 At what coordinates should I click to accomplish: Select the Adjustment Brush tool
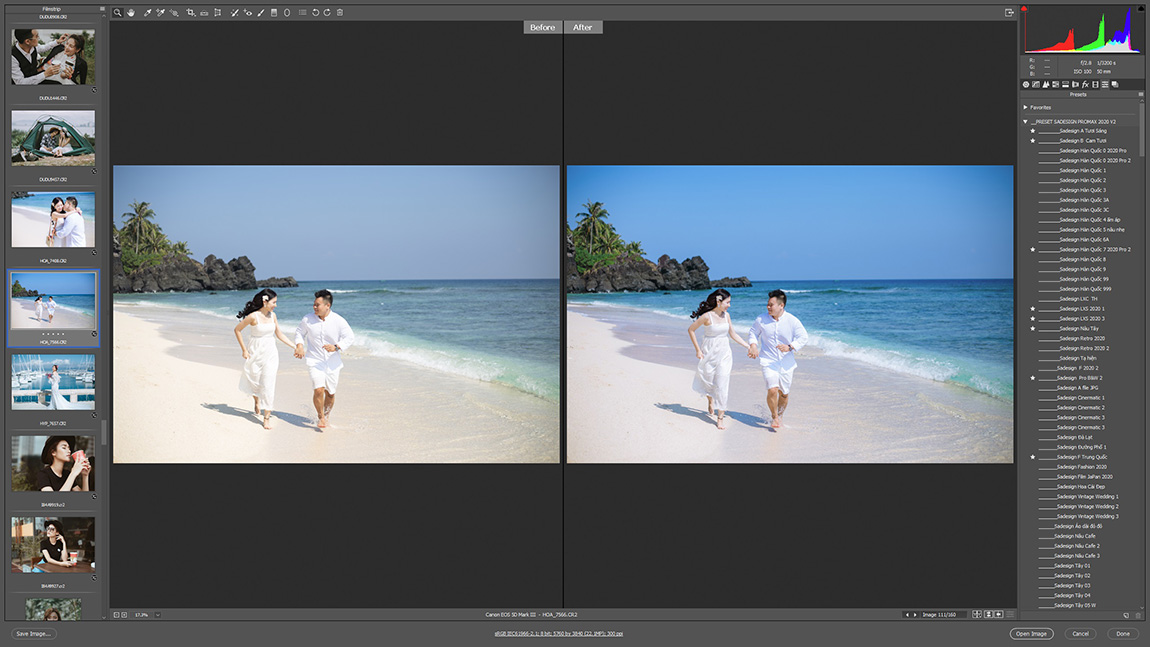pos(261,13)
